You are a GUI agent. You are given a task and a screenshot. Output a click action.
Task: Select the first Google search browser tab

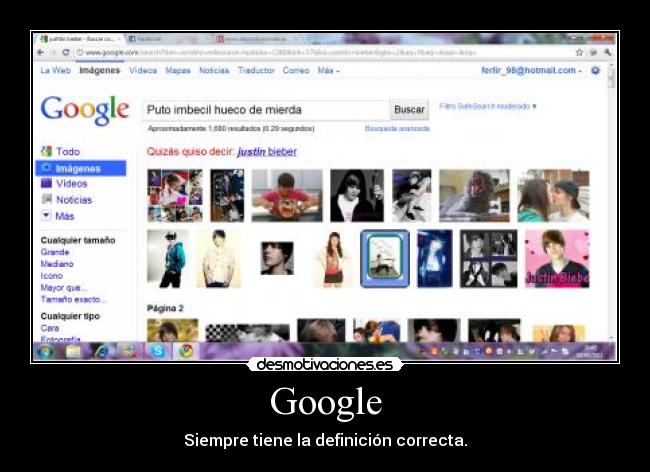[80, 39]
